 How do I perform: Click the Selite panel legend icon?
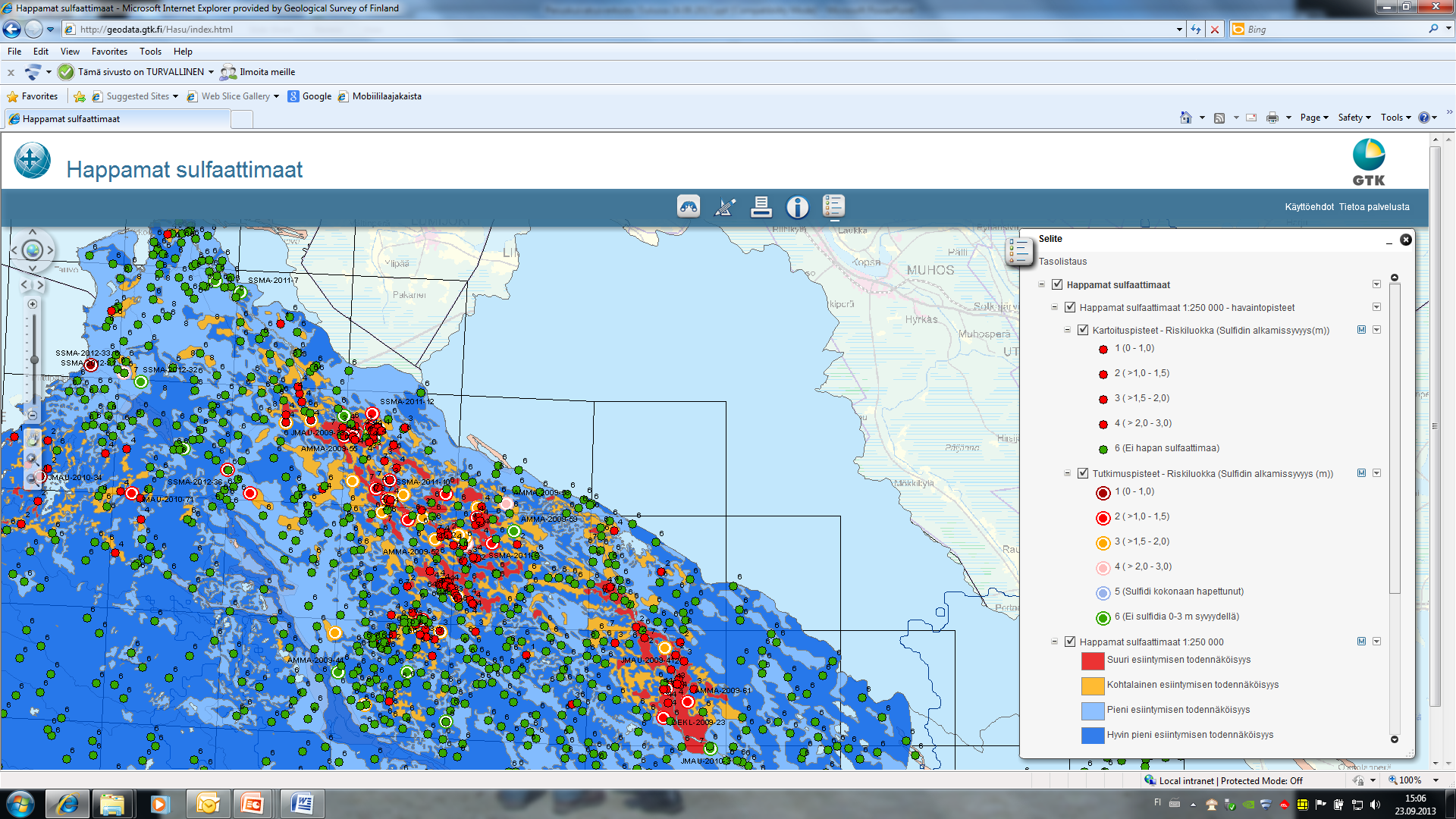click(1019, 251)
